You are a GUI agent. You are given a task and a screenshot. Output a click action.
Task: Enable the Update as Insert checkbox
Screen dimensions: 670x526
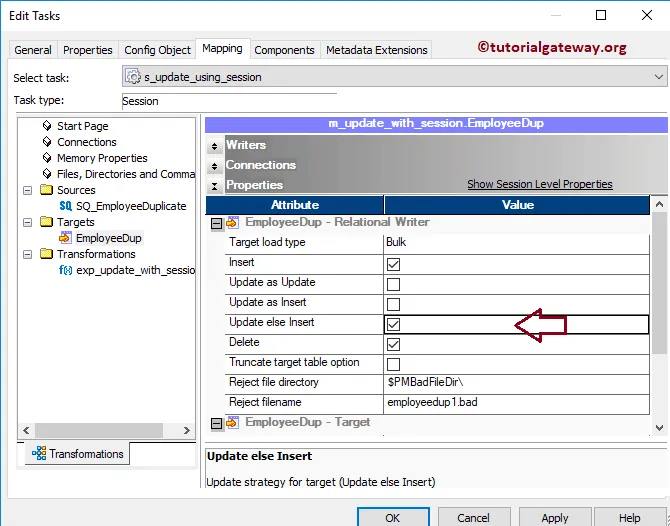pyautogui.click(x=393, y=304)
